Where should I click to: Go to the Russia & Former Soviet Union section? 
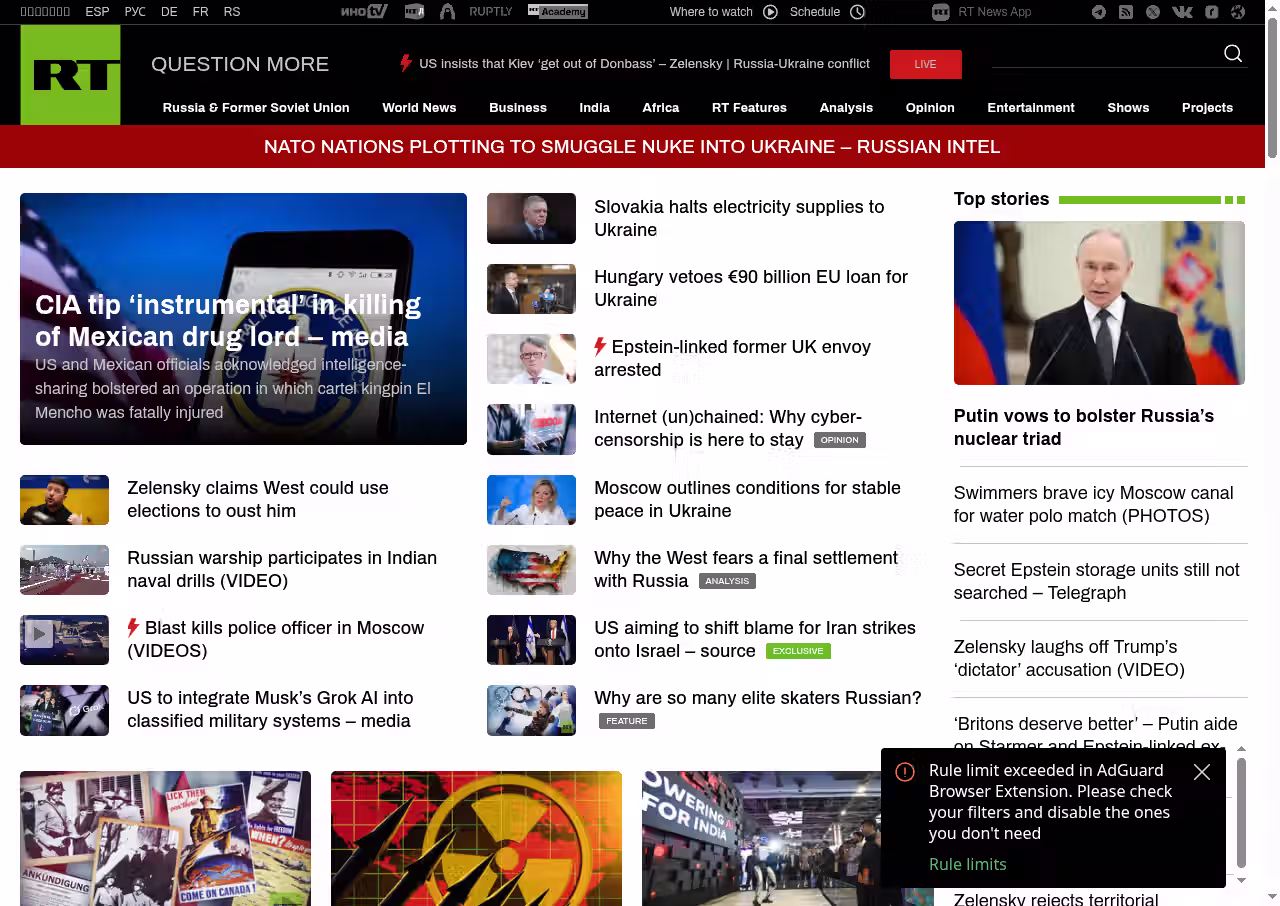click(x=256, y=108)
